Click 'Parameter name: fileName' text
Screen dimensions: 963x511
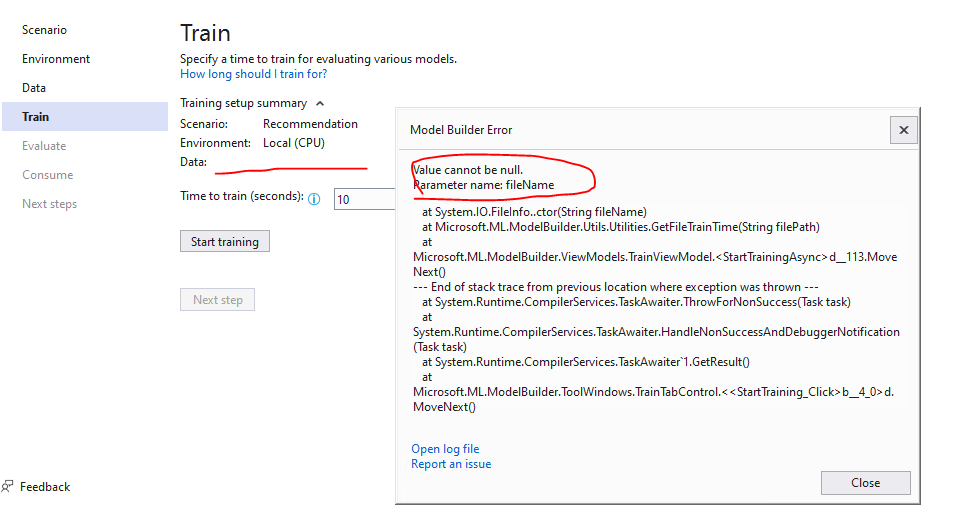pos(484,184)
